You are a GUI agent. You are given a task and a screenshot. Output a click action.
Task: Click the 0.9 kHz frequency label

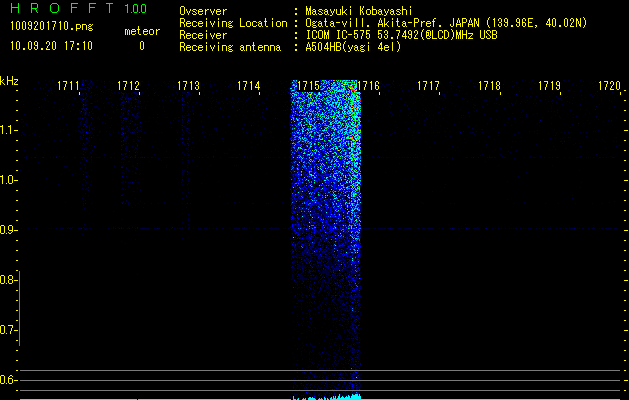[8, 230]
